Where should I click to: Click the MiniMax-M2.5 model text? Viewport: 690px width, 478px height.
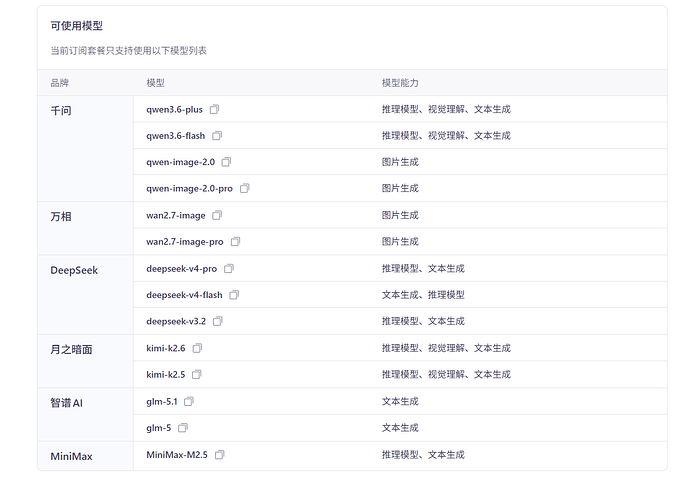(x=177, y=455)
